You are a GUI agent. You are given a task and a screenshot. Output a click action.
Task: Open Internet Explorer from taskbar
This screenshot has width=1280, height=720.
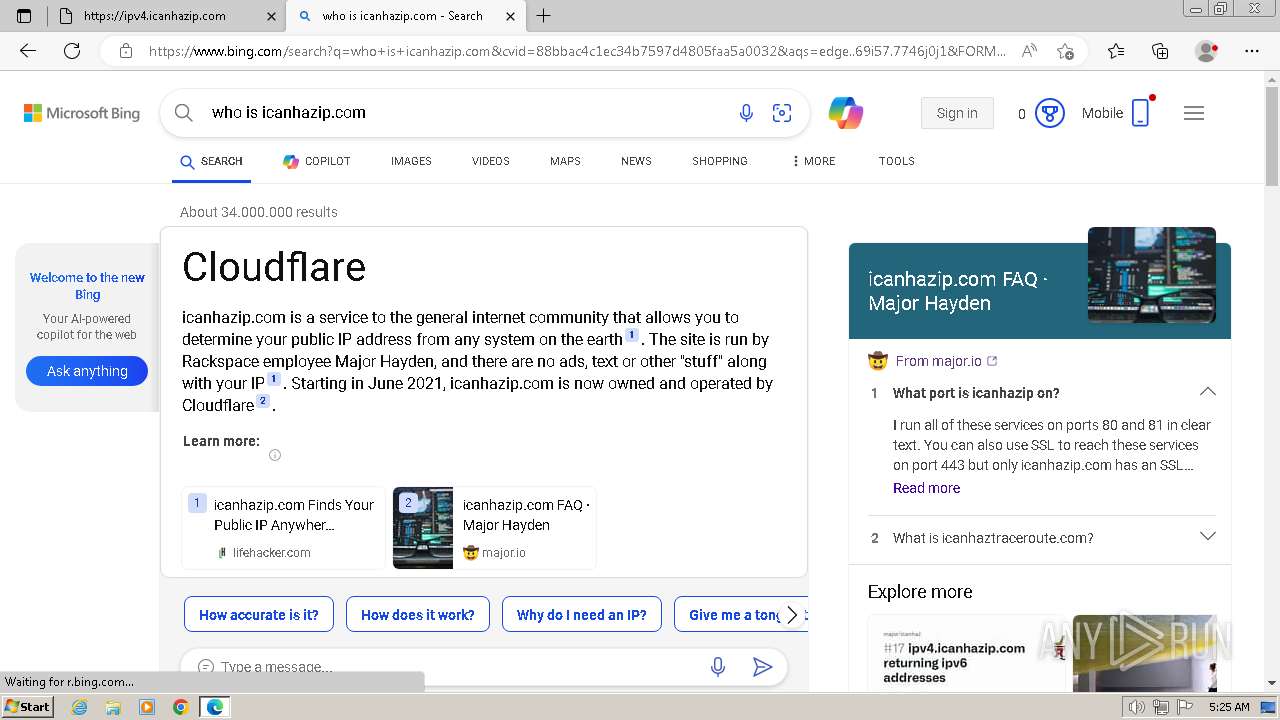[79, 707]
